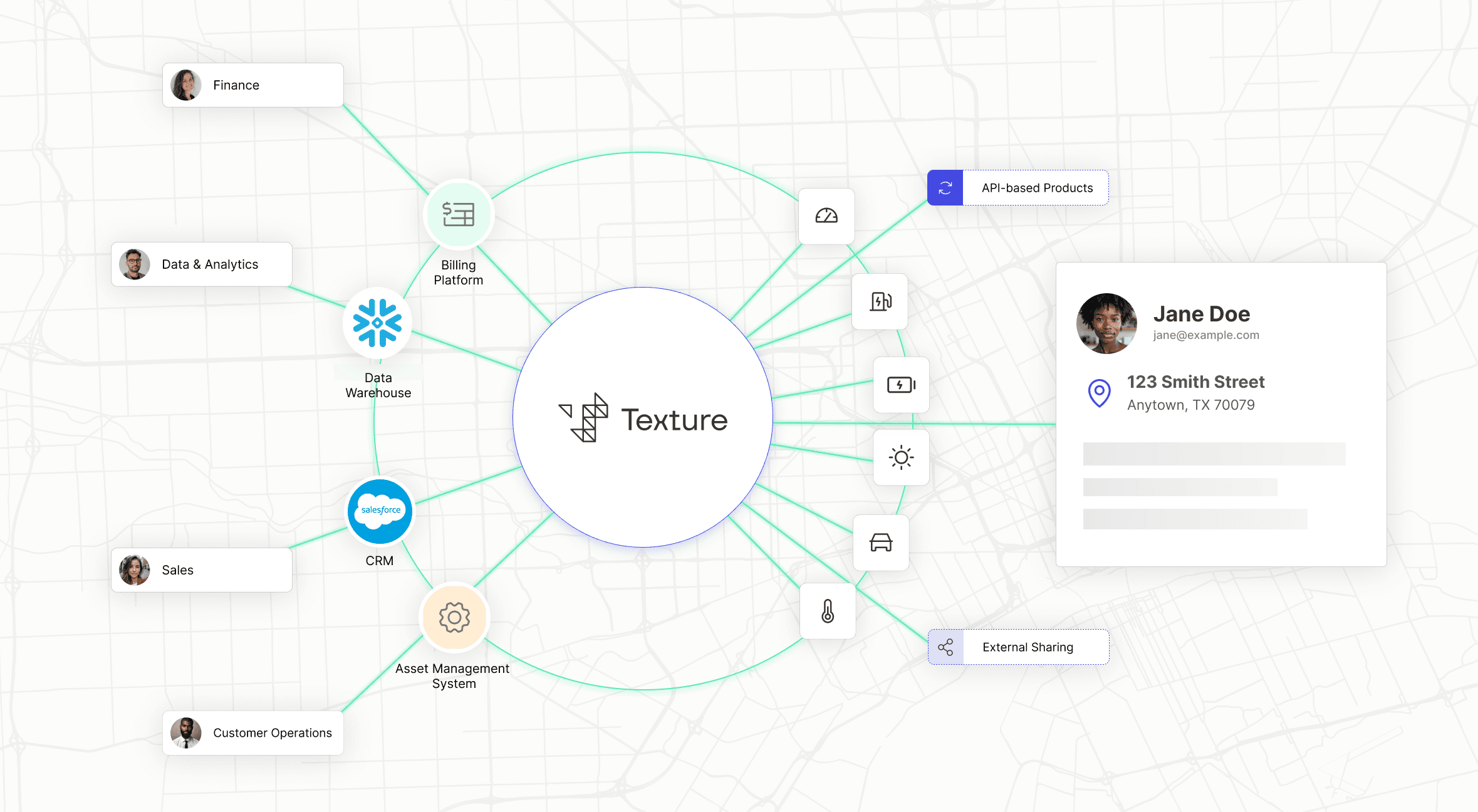Select the Snowflake Data Warehouse icon
1478x812 pixels.
point(378,323)
